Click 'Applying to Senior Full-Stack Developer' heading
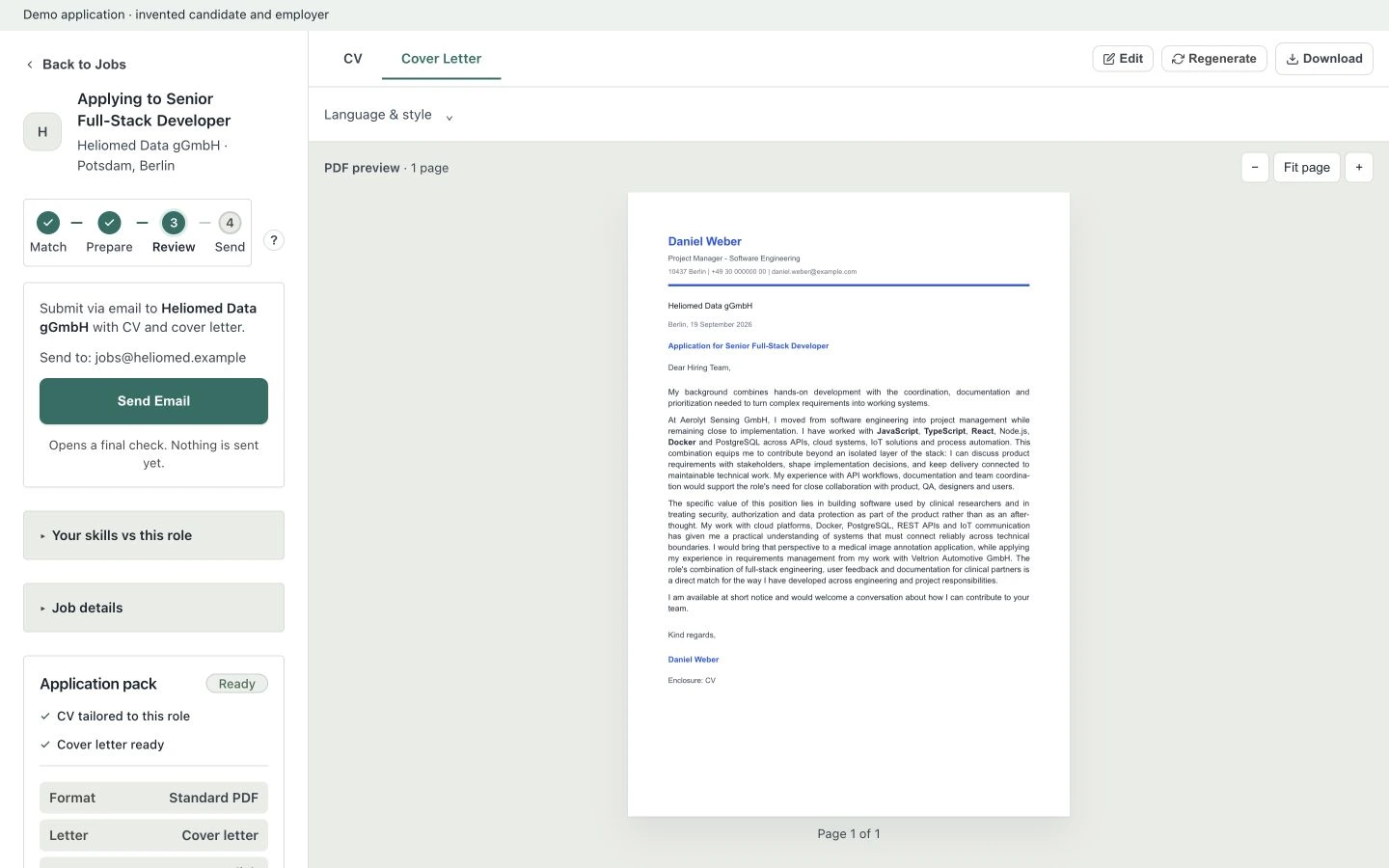 [x=154, y=109]
